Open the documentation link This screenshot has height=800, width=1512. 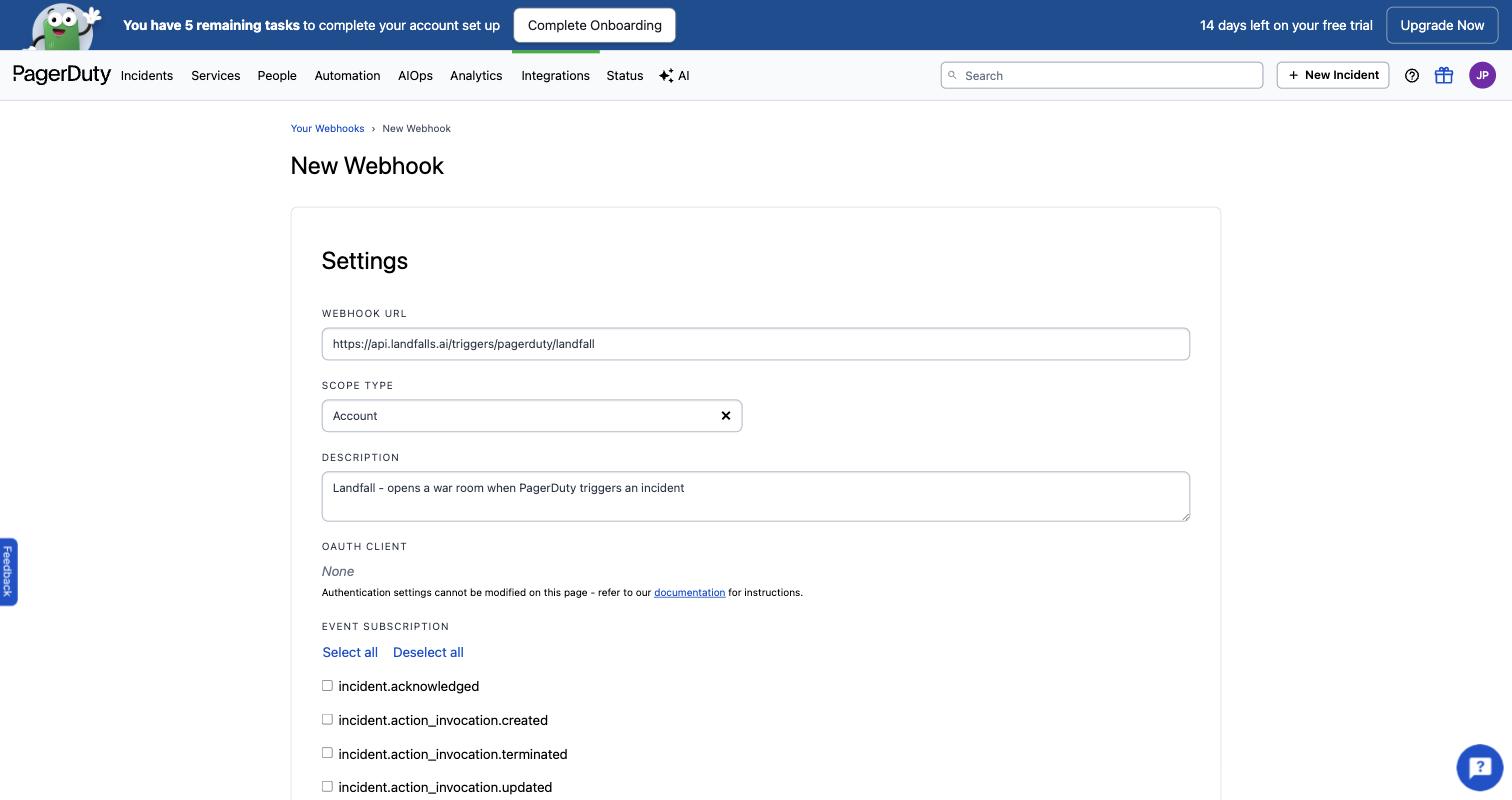pos(689,593)
